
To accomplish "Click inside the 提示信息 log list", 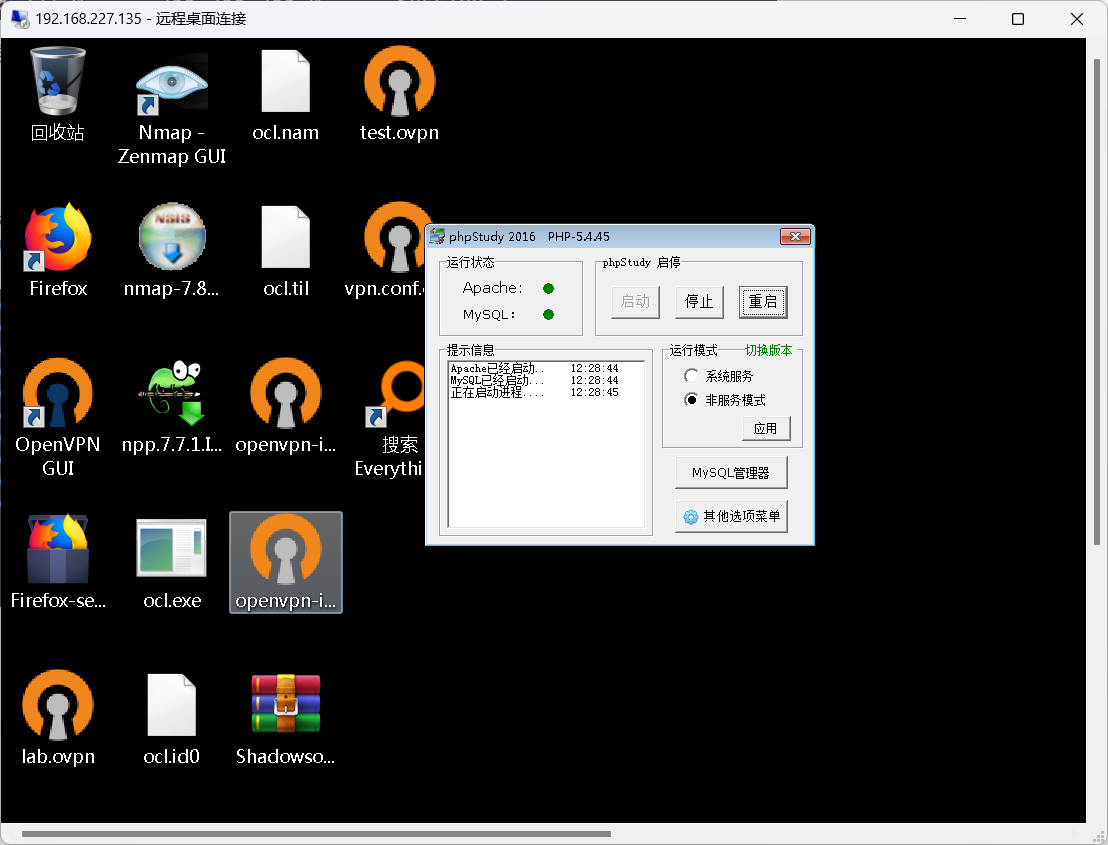I will tap(545, 460).
